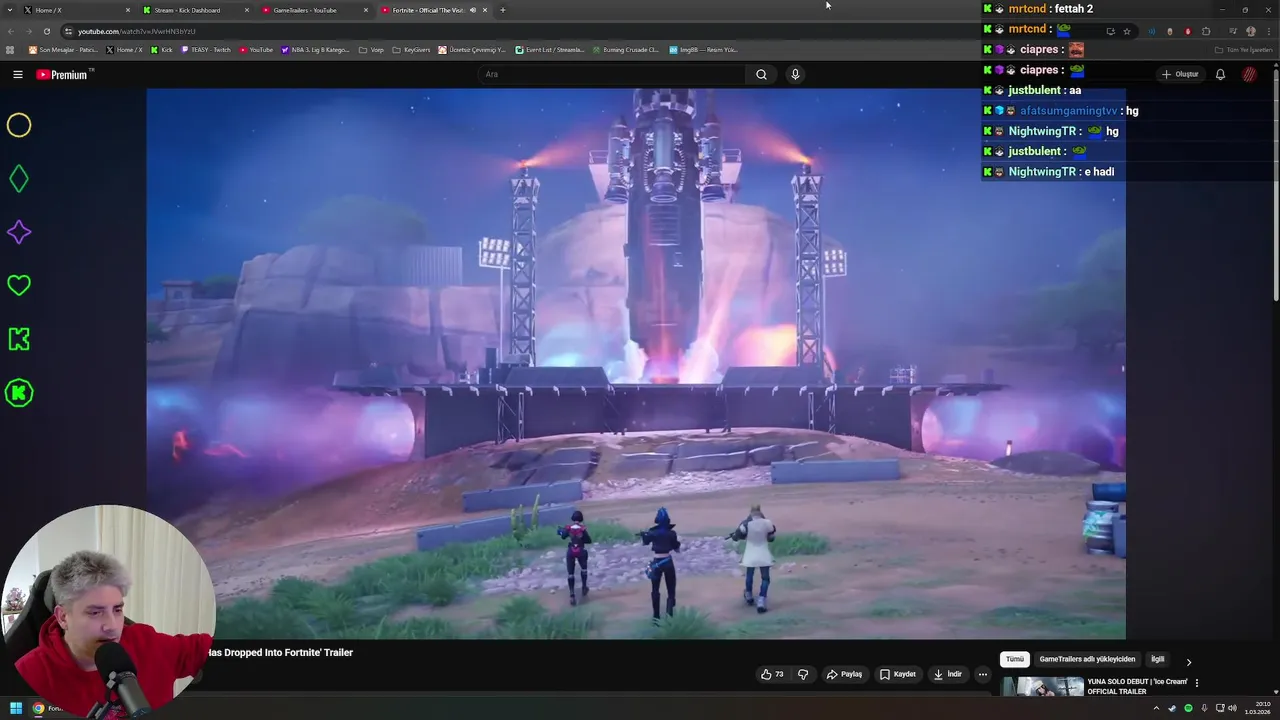1280x720 pixels.
Task: Click the green heart overlay icon
Action: tap(19, 286)
